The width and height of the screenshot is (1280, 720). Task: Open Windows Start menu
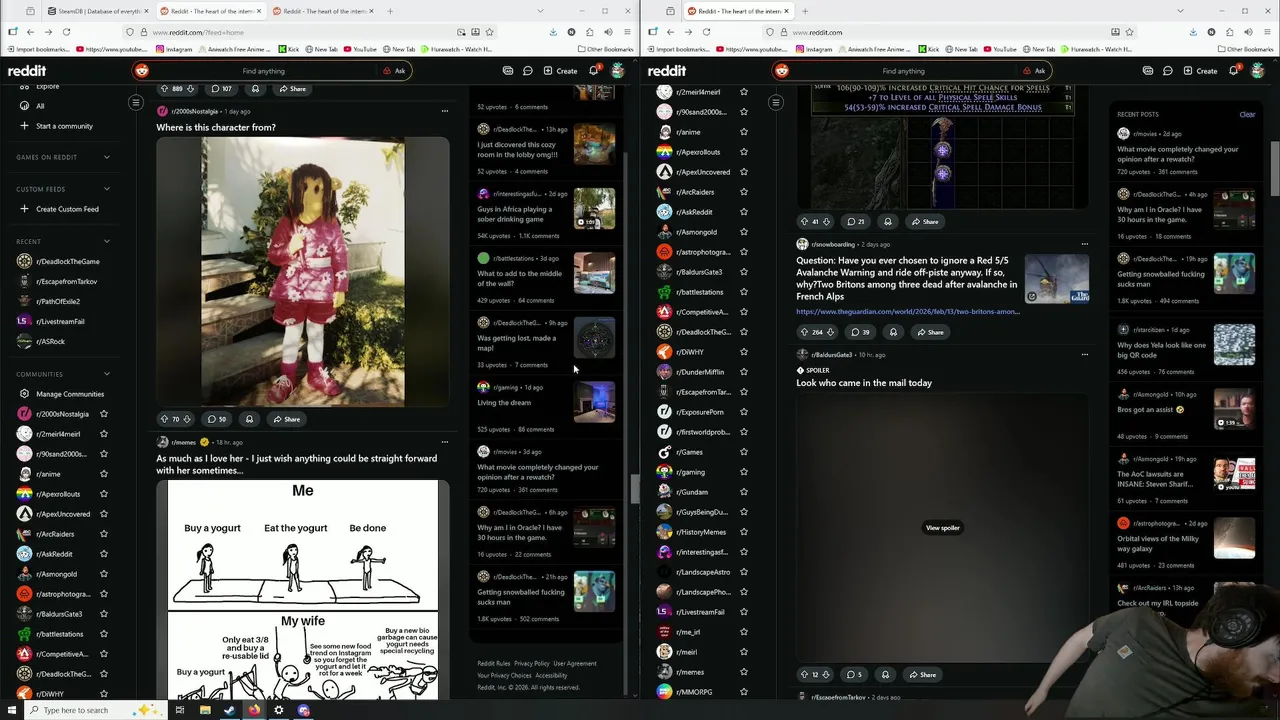[12, 710]
